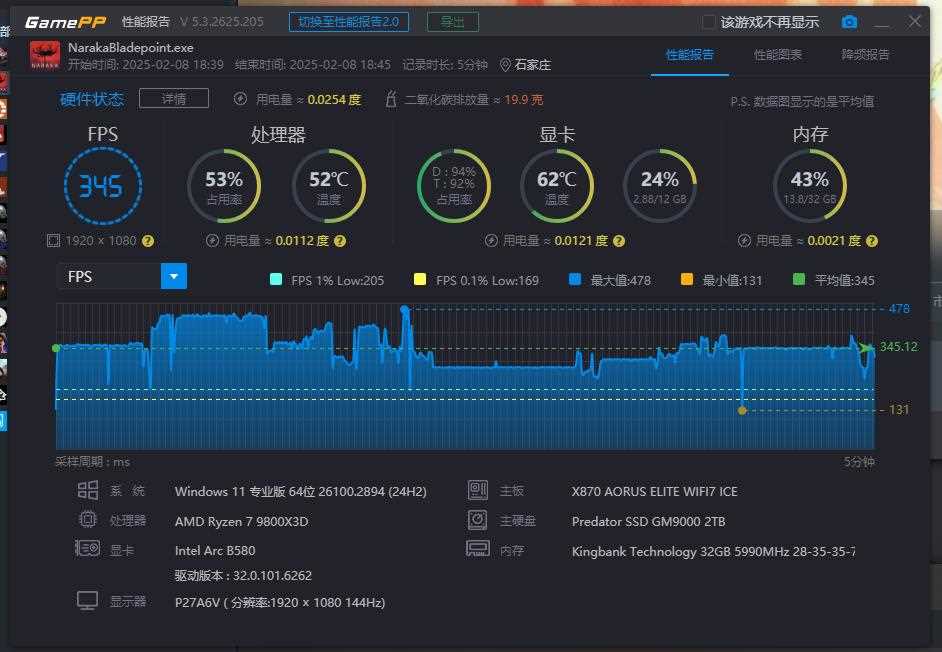942x652 pixels.
Task: Click the 最大值:478 legend label
Action: click(x=621, y=280)
